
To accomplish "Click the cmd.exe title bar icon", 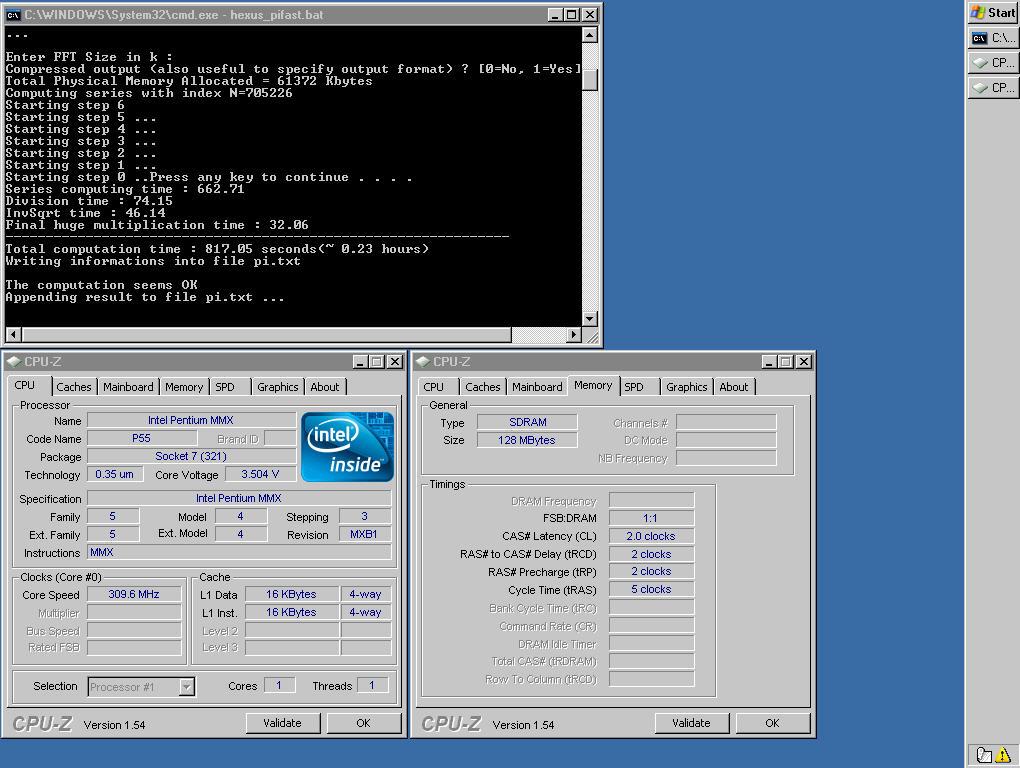I will click(13, 15).
